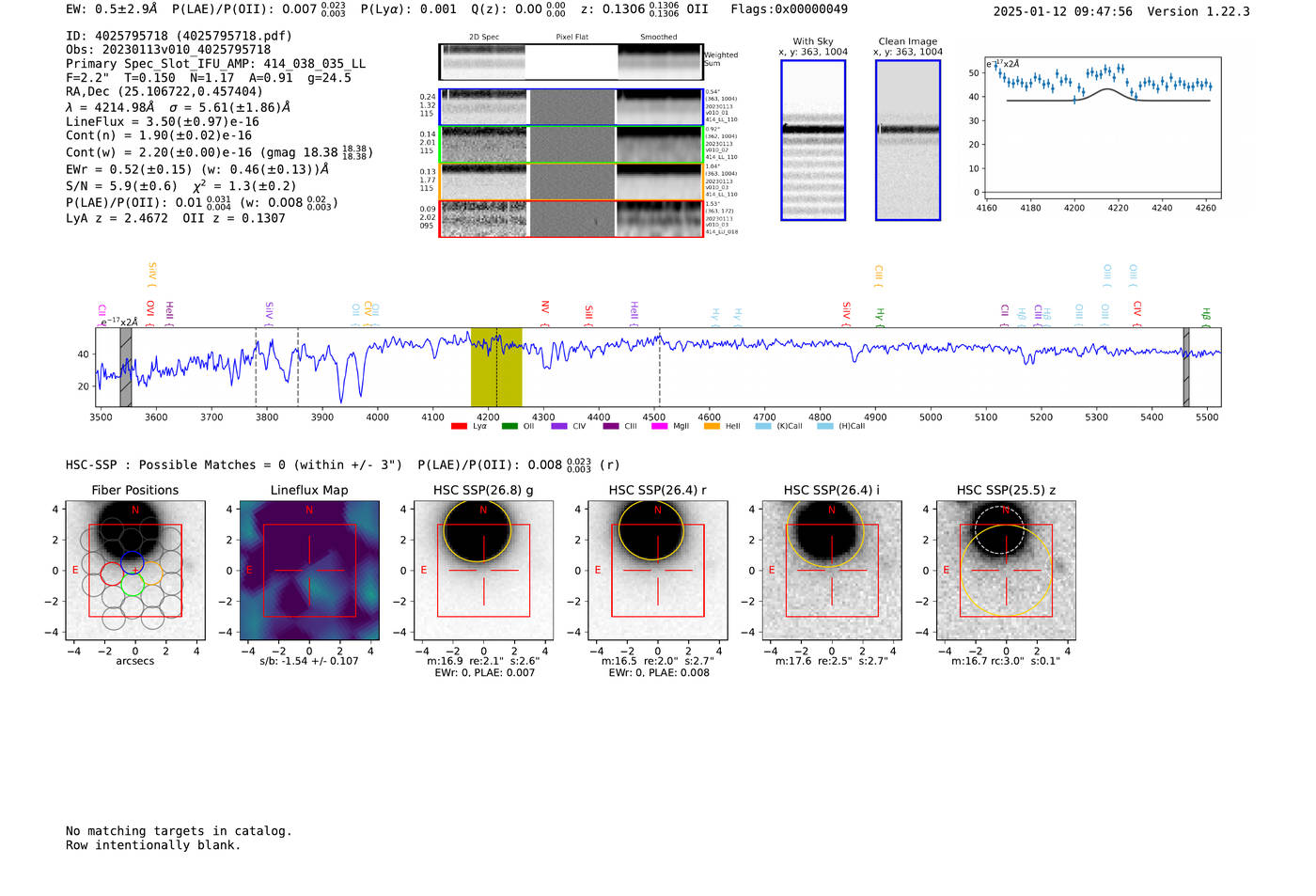The height and width of the screenshot is (896, 1316).
Task: Select the blue-bordered Pixel Flat cutout
Action: click(x=572, y=107)
